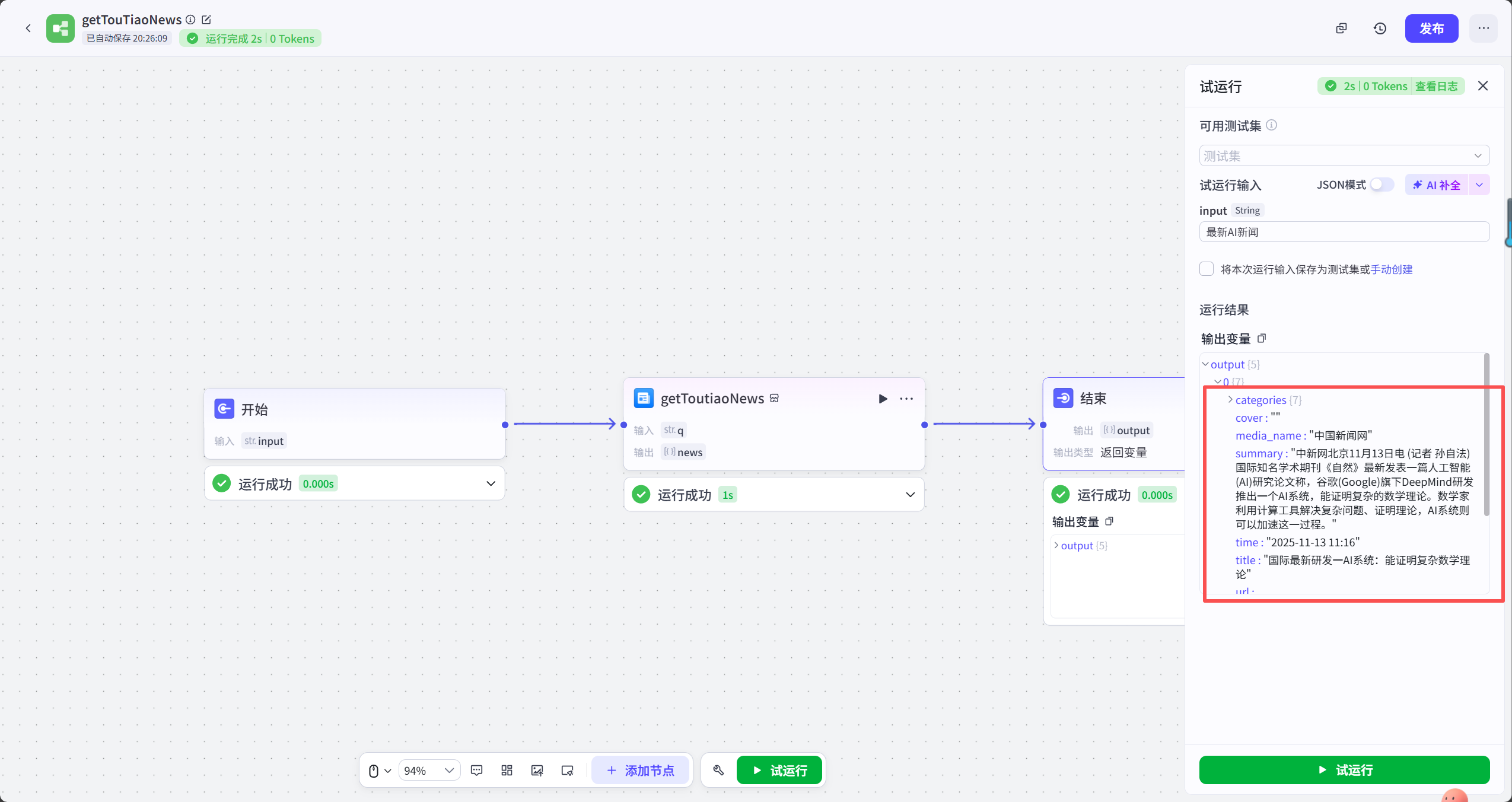Image resolution: width=1512 pixels, height=802 pixels.
Task: Click the input text field
Action: click(x=1344, y=232)
